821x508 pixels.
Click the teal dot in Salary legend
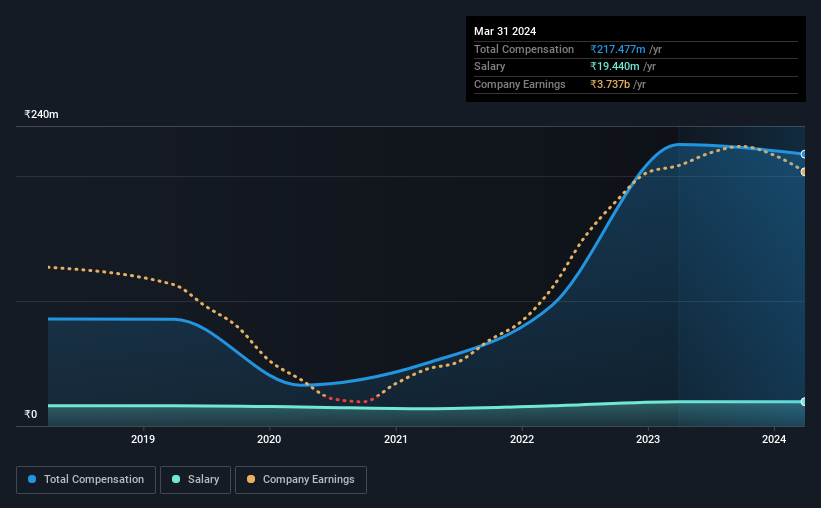(176, 479)
